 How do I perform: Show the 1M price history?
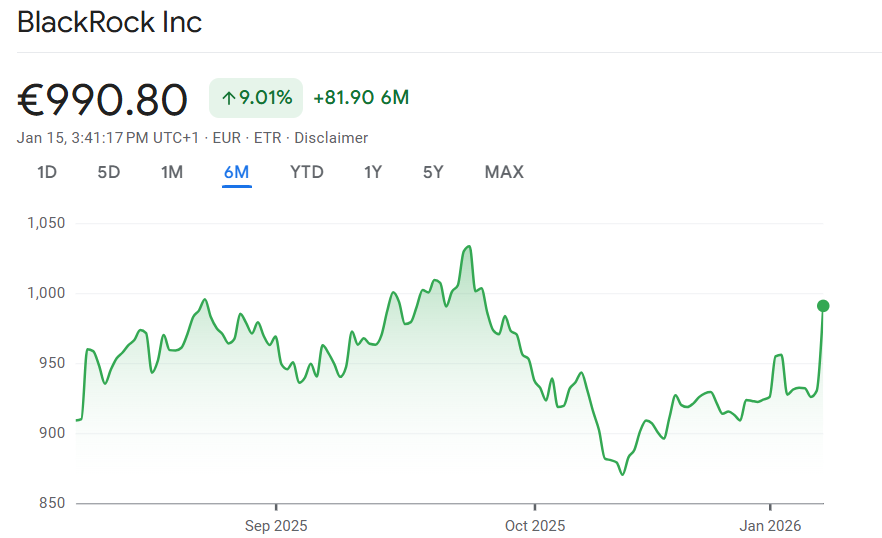point(172,172)
